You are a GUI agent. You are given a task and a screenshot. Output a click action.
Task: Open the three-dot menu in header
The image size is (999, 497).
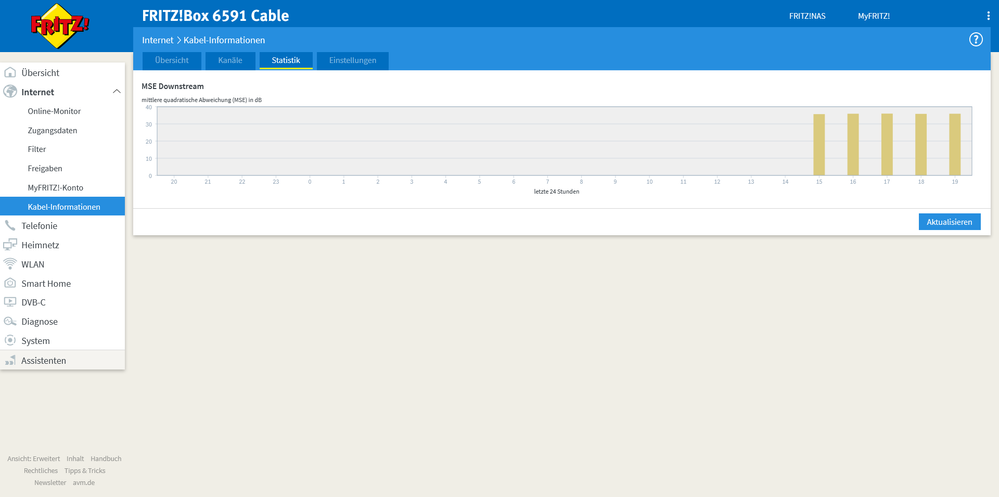(988, 16)
